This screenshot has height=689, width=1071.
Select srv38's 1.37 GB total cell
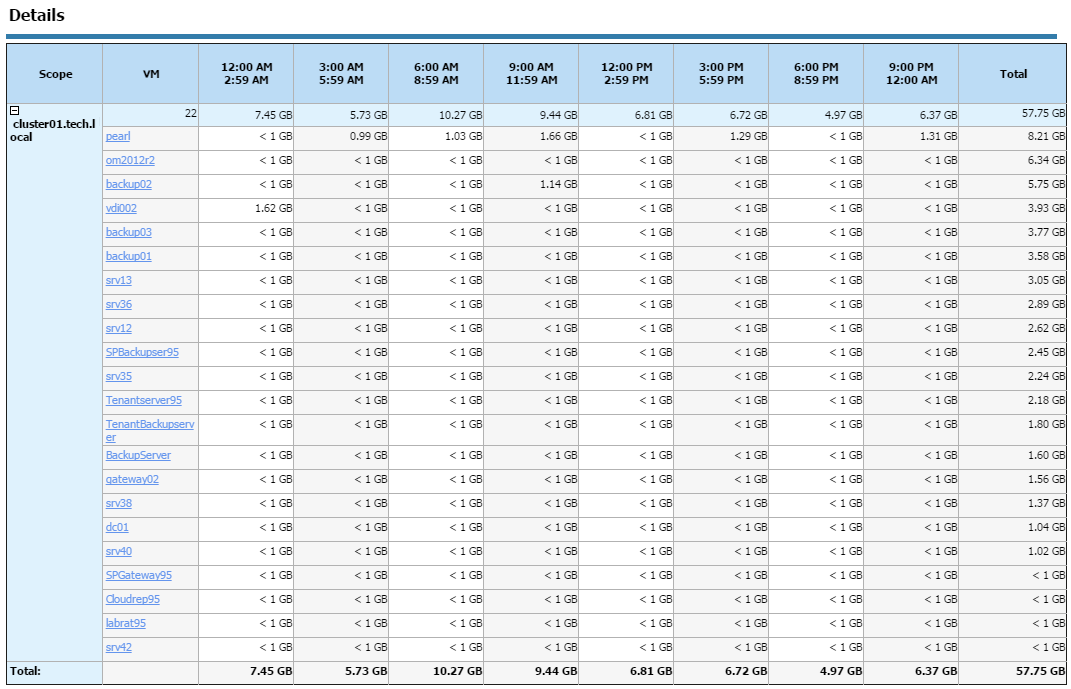1013,503
